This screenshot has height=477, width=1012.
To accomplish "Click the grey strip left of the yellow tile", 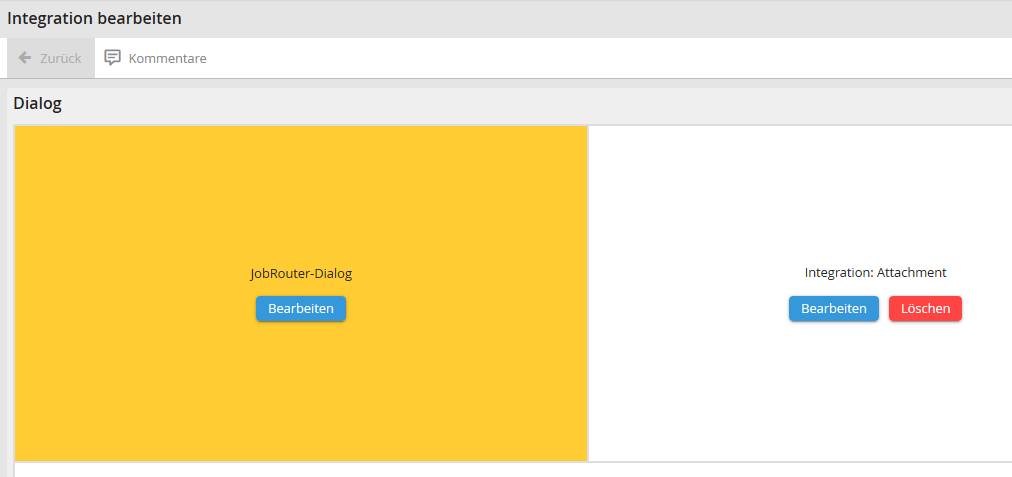I will (x=9, y=300).
